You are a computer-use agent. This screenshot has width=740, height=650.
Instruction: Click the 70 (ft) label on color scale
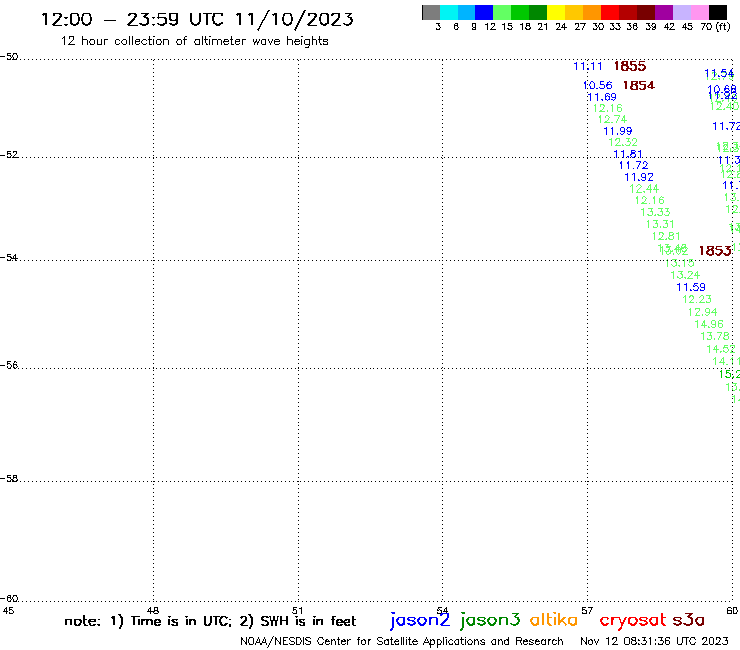(x=715, y=26)
